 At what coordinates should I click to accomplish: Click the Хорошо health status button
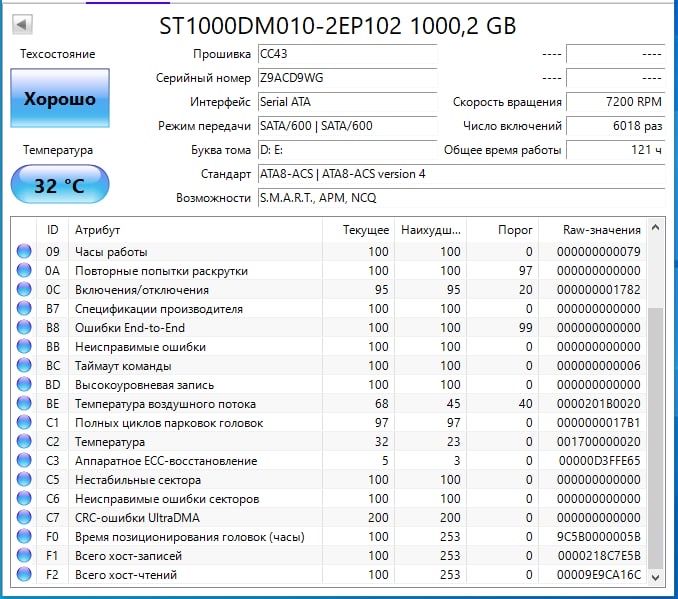point(60,98)
